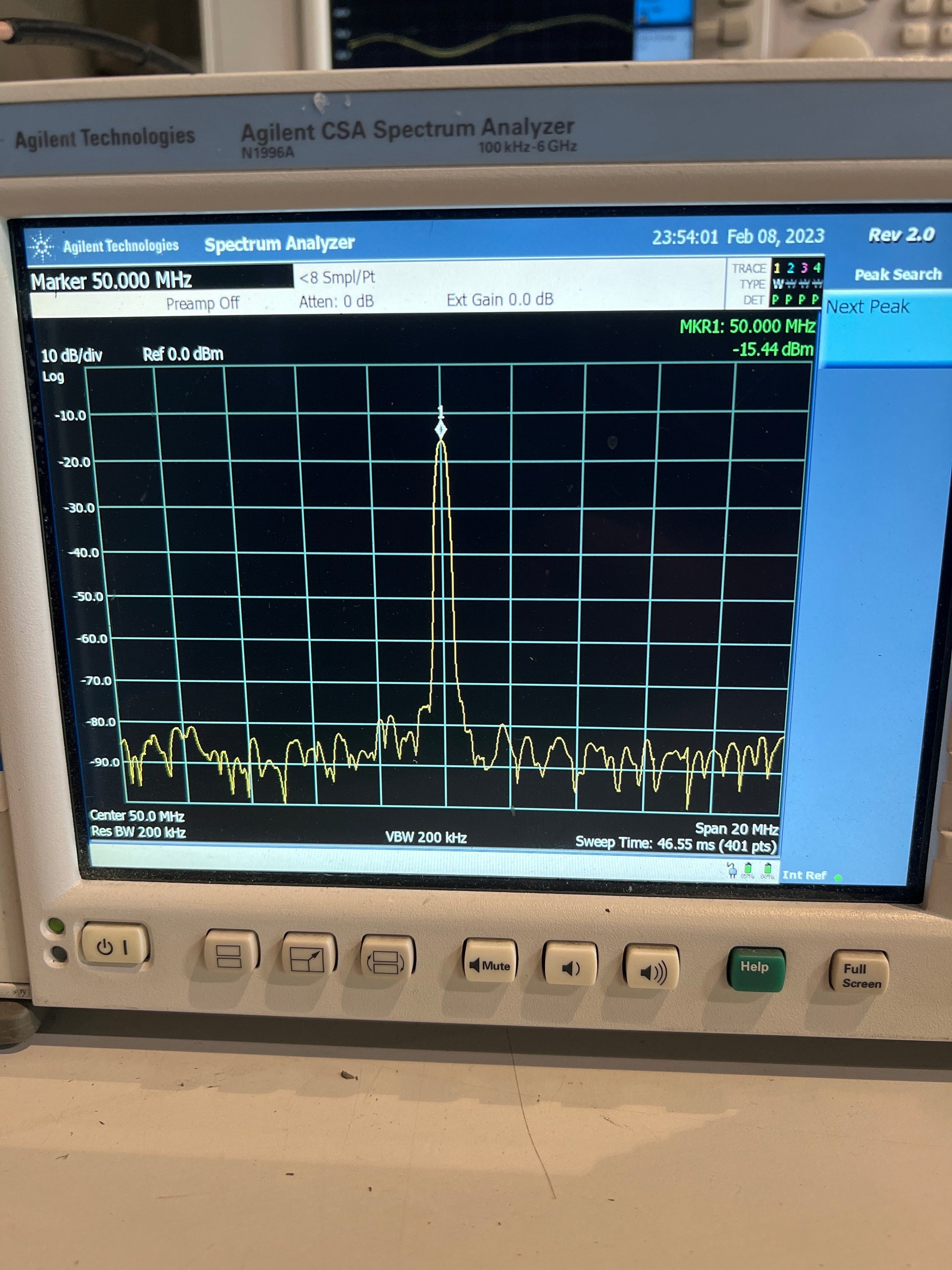
Task: Select trace 2 in trace indicator
Action: [x=790, y=268]
